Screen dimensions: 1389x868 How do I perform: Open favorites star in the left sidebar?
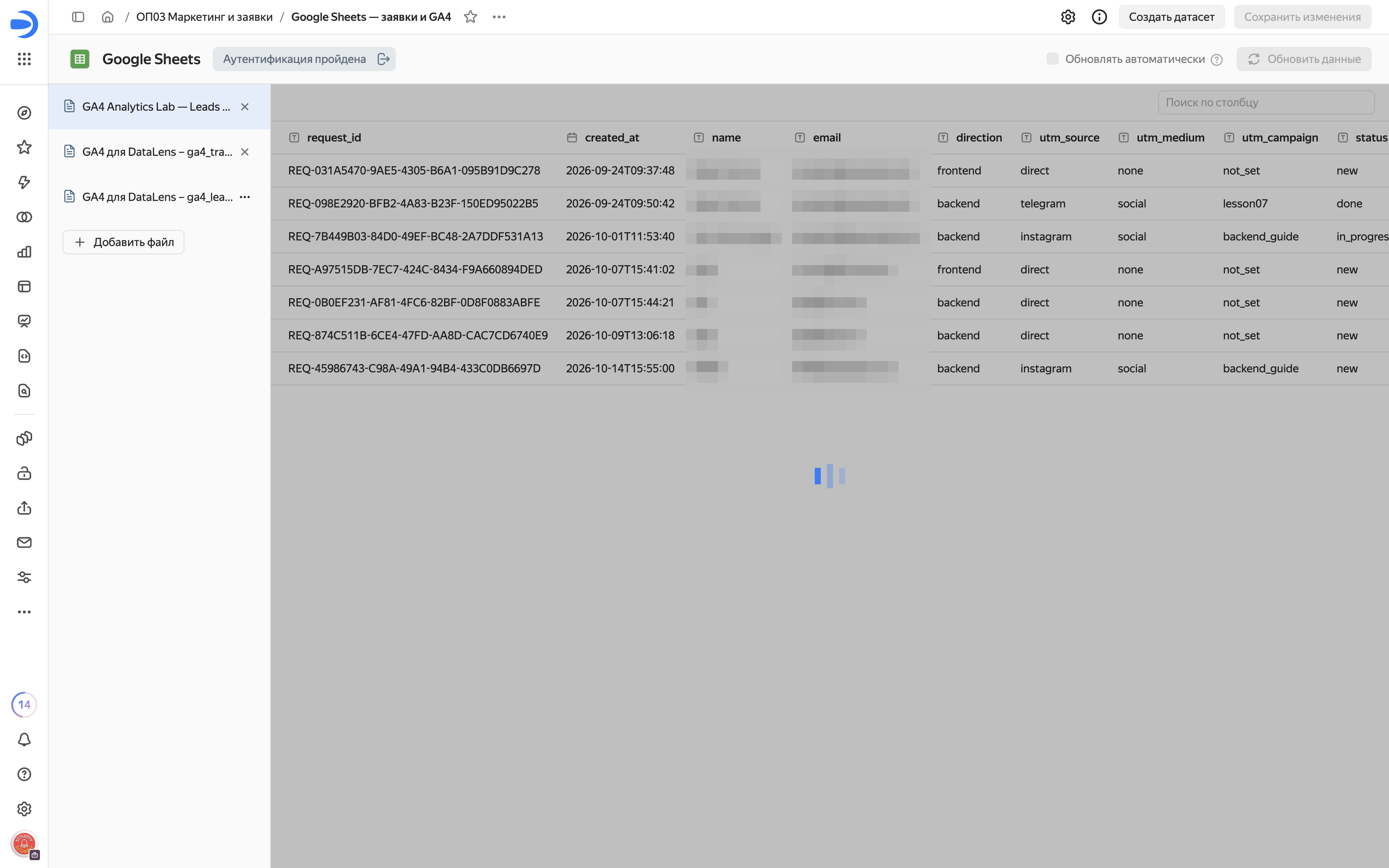[24, 148]
